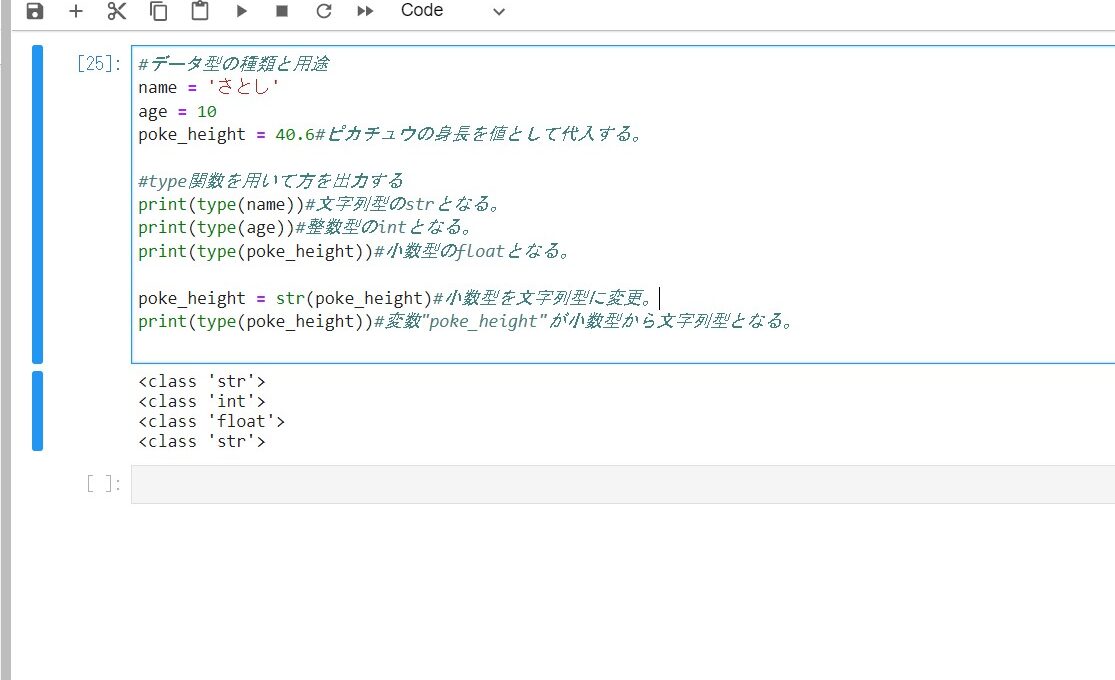Restart the kernel with the circular arrow
Screen dimensions: 1115x680
[x=324, y=11]
